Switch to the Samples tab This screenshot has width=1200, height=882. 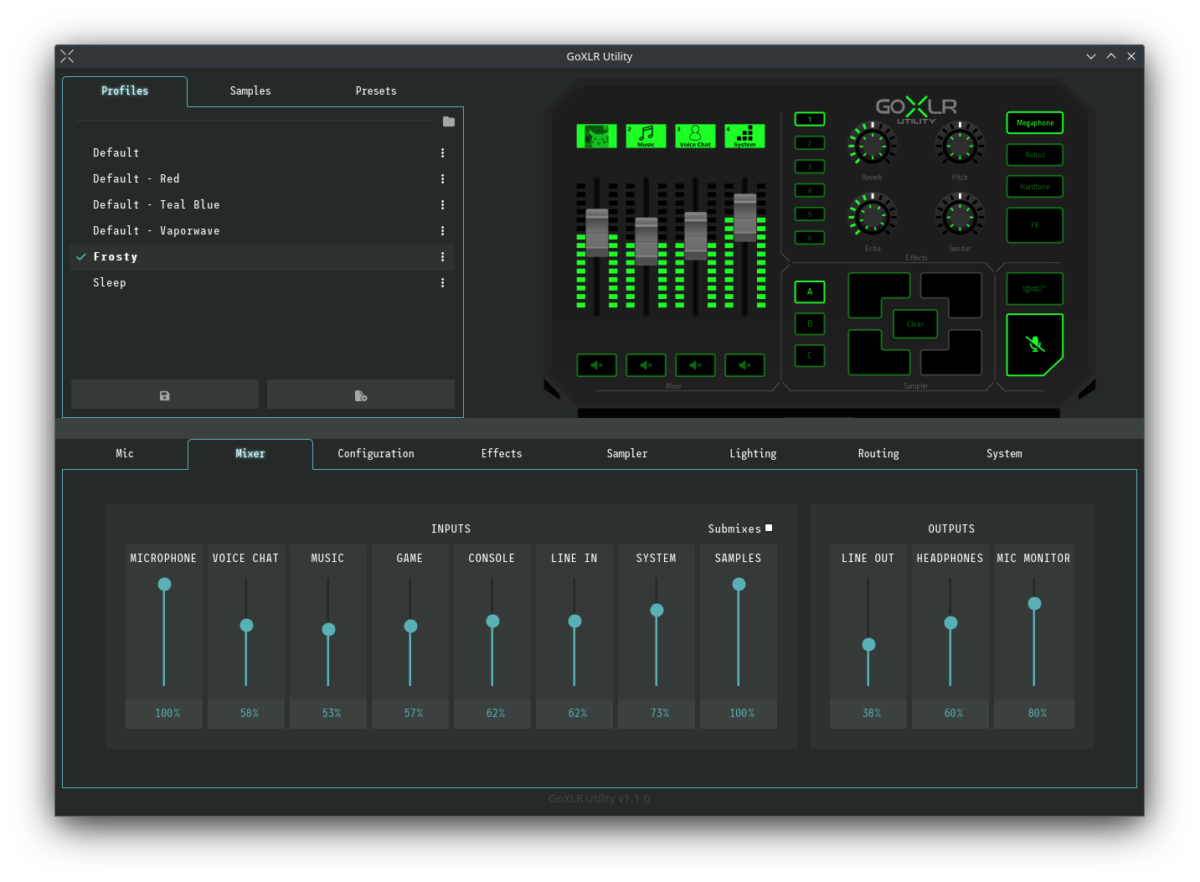click(250, 91)
